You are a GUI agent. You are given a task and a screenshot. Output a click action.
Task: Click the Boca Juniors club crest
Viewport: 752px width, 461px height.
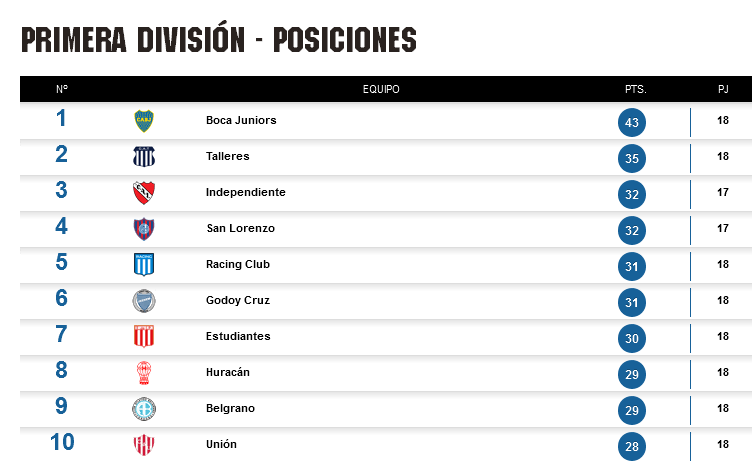(x=144, y=121)
